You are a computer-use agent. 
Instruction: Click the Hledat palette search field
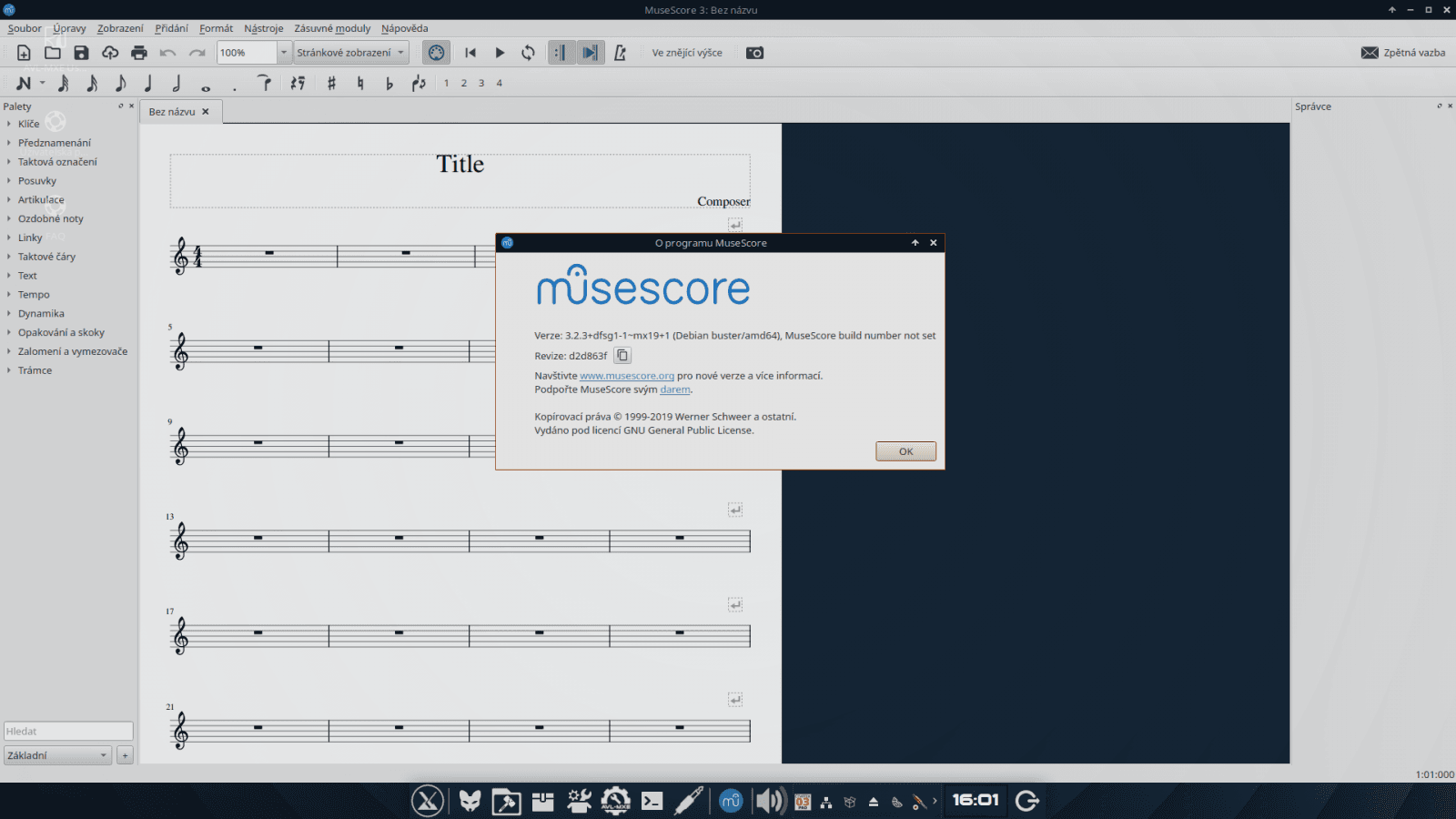point(68,732)
